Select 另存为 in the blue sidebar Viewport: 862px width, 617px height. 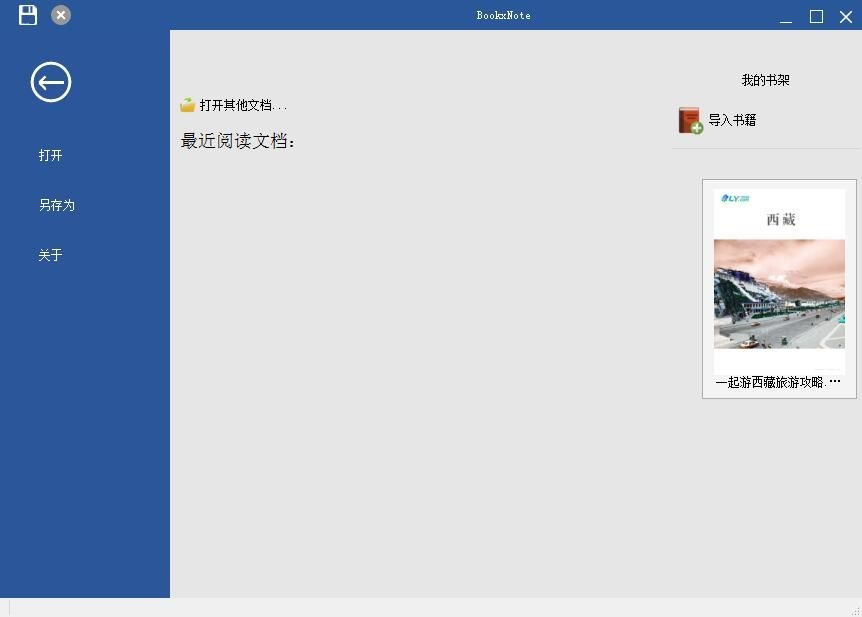(x=56, y=205)
